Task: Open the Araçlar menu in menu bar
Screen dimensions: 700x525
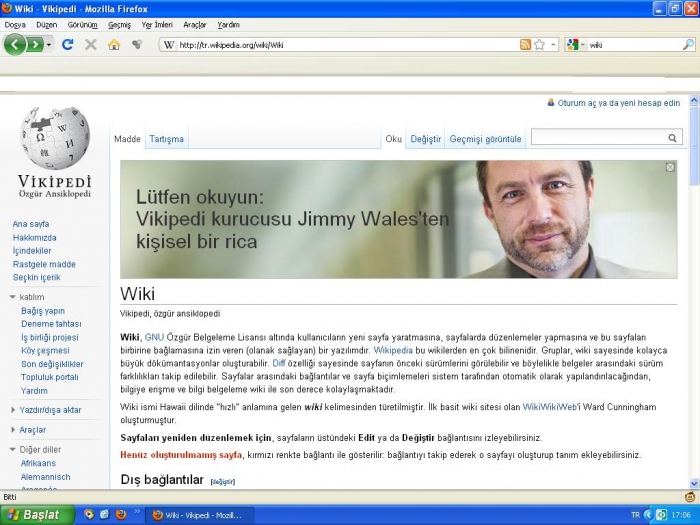Action: [x=195, y=25]
